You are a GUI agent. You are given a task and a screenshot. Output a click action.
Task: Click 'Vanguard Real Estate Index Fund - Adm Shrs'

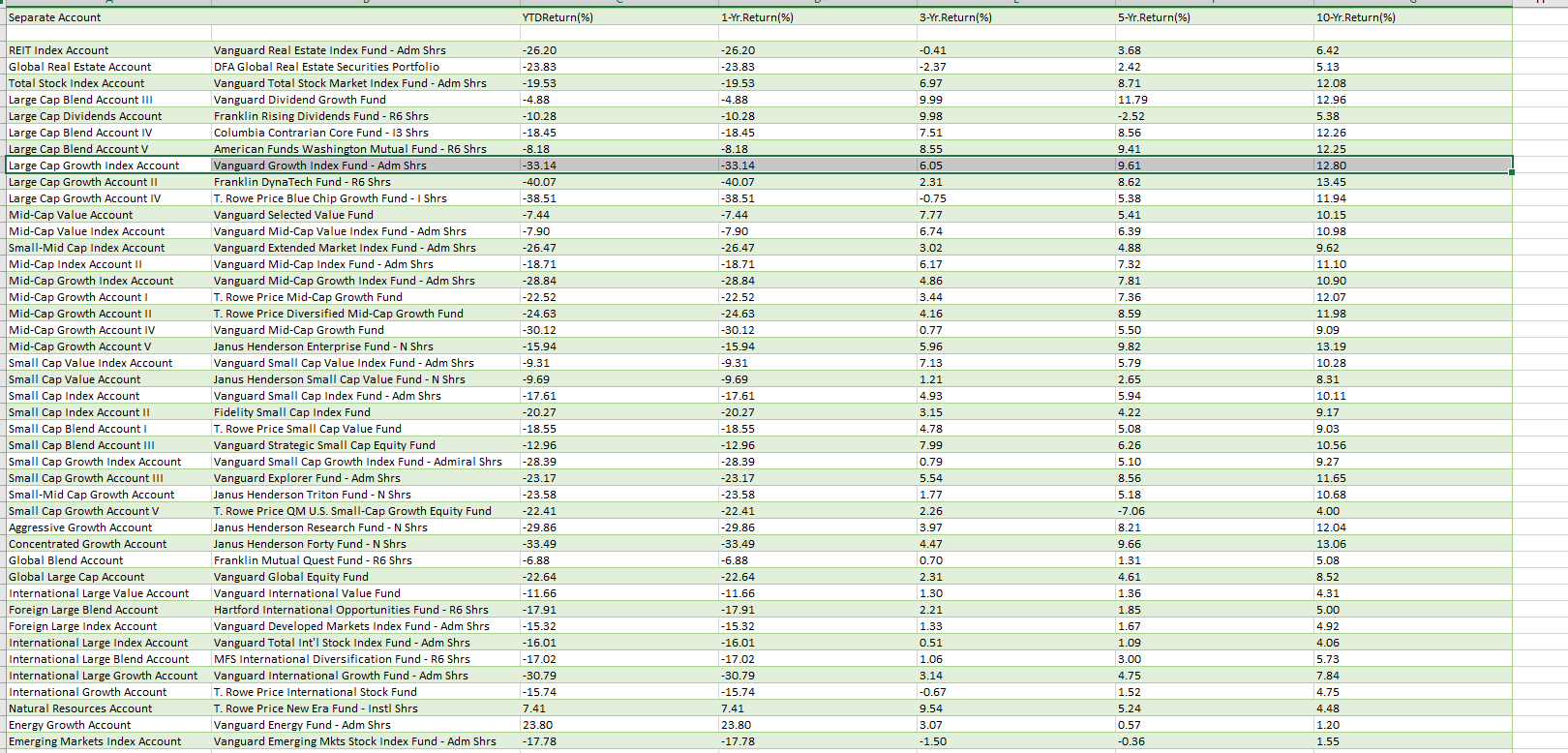366,50
